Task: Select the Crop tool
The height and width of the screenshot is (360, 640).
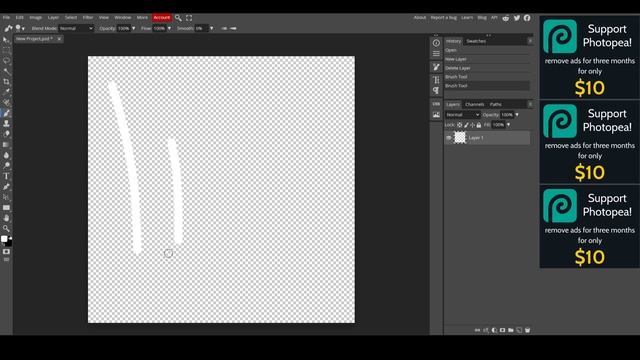Action: pos(6,82)
